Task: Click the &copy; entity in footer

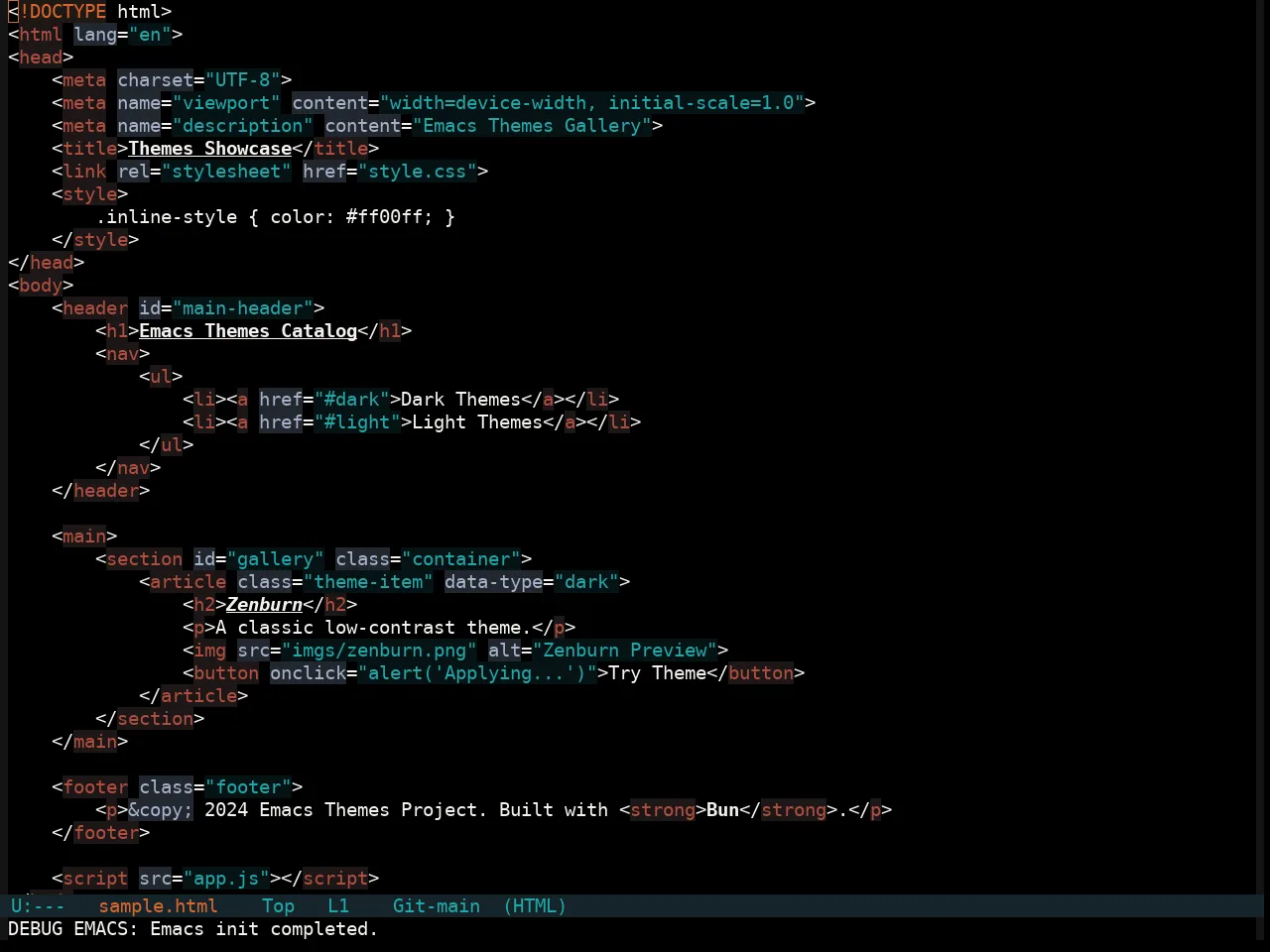Action: point(161,810)
